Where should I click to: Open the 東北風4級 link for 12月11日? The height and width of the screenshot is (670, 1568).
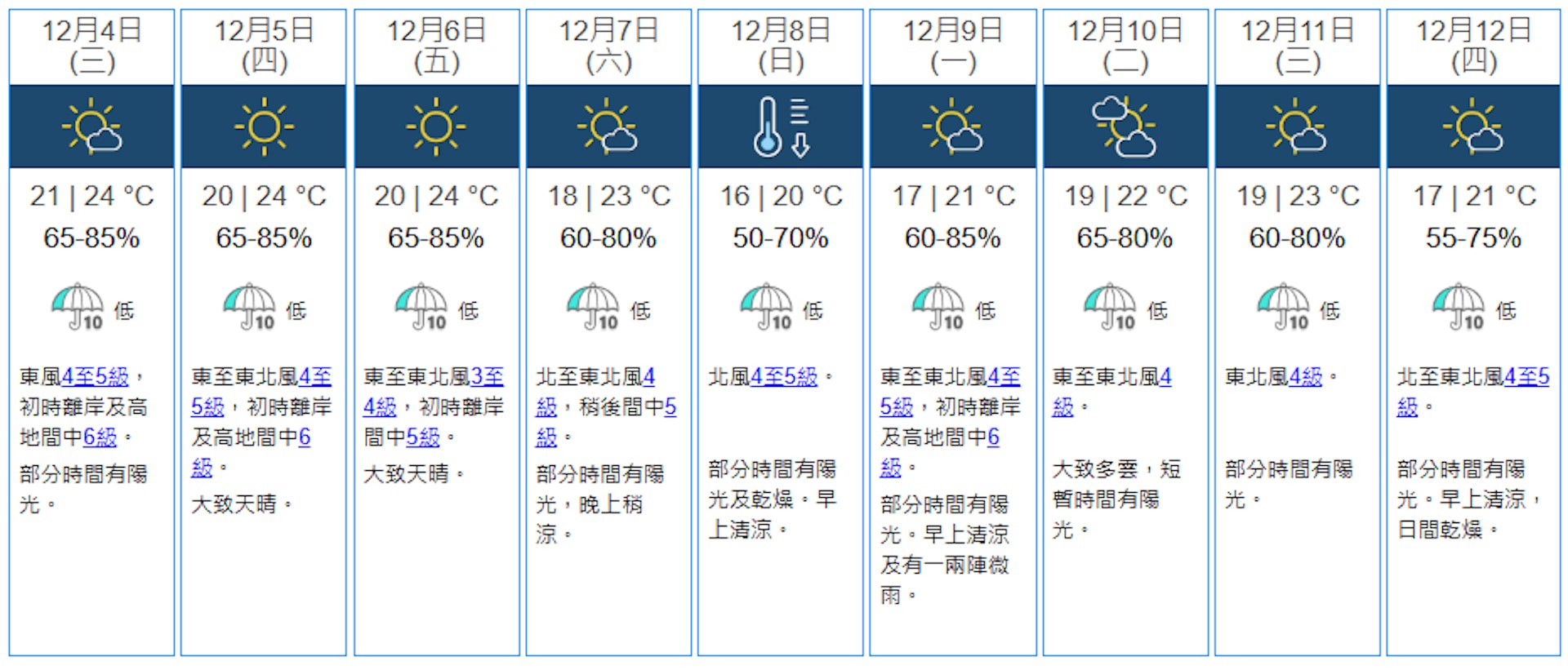click(1306, 378)
